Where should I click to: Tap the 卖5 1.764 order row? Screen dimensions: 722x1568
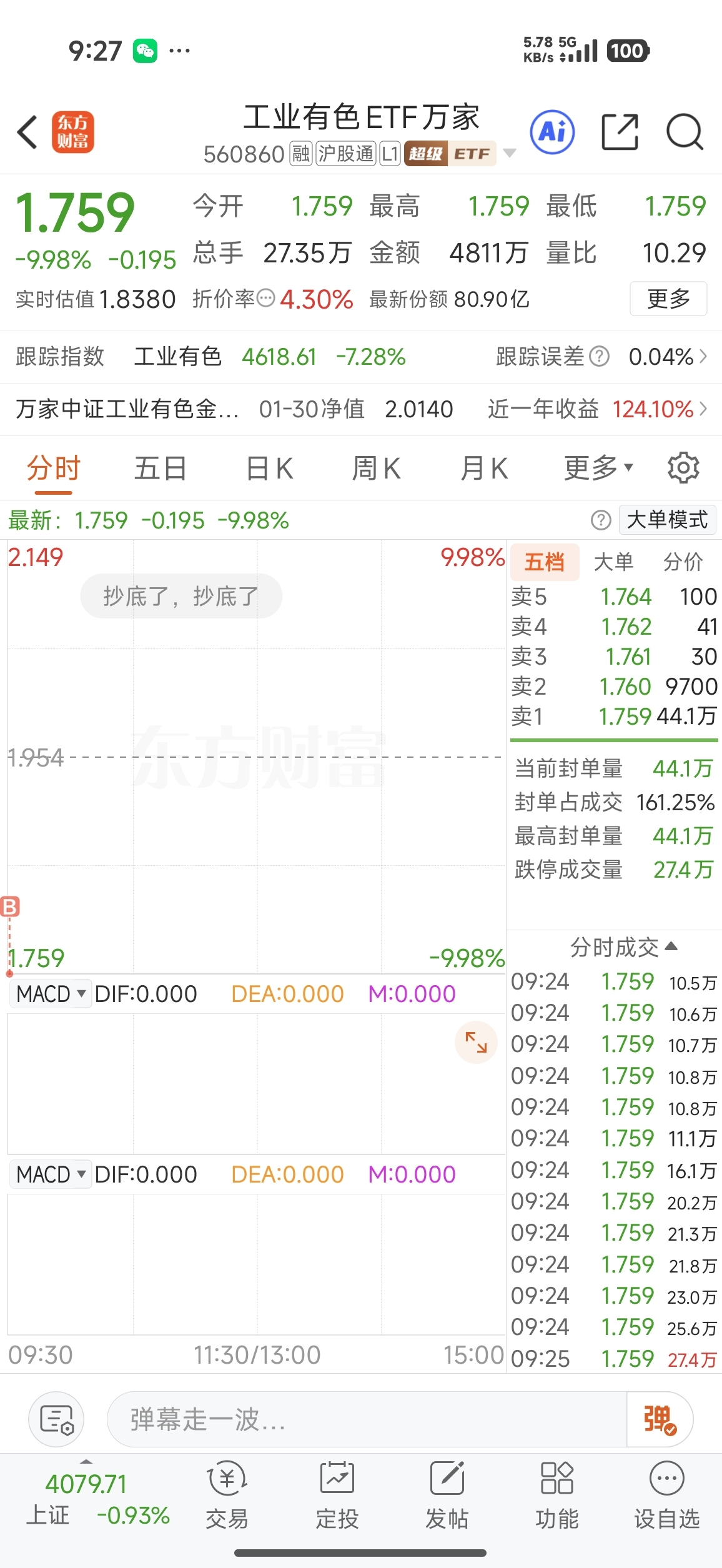click(x=614, y=597)
